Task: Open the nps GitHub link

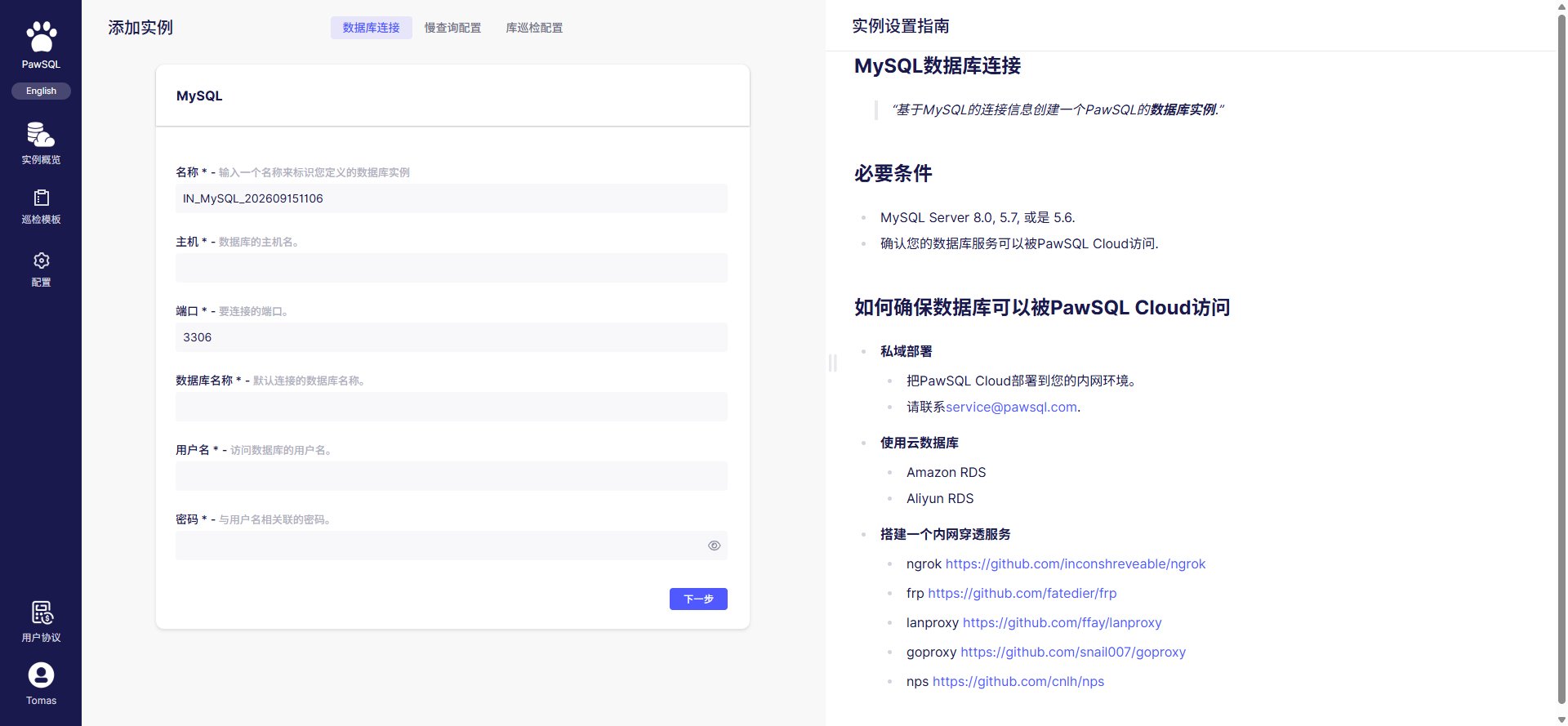Action: point(1018,681)
